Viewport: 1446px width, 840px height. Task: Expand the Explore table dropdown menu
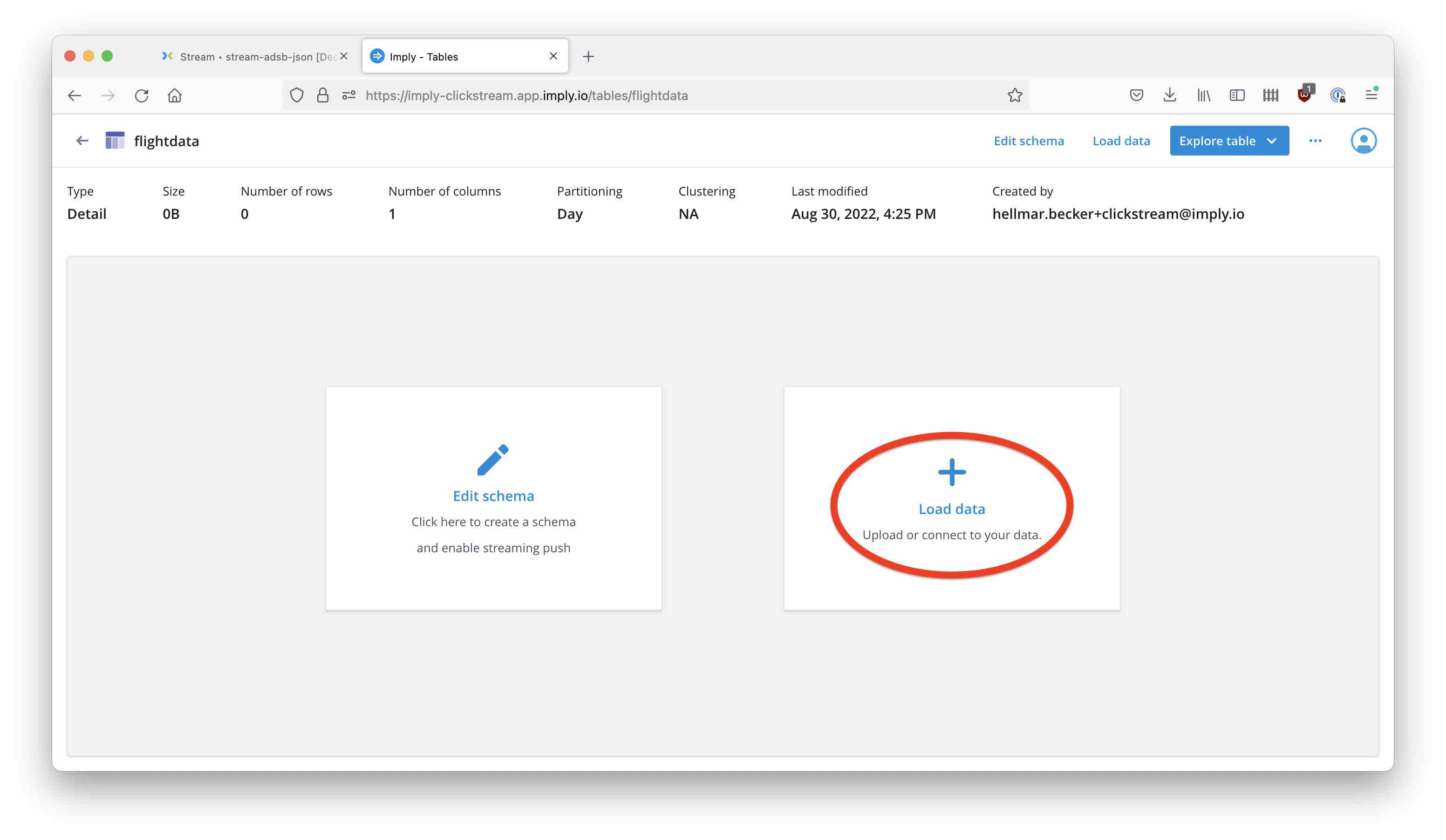pyautogui.click(x=1275, y=140)
